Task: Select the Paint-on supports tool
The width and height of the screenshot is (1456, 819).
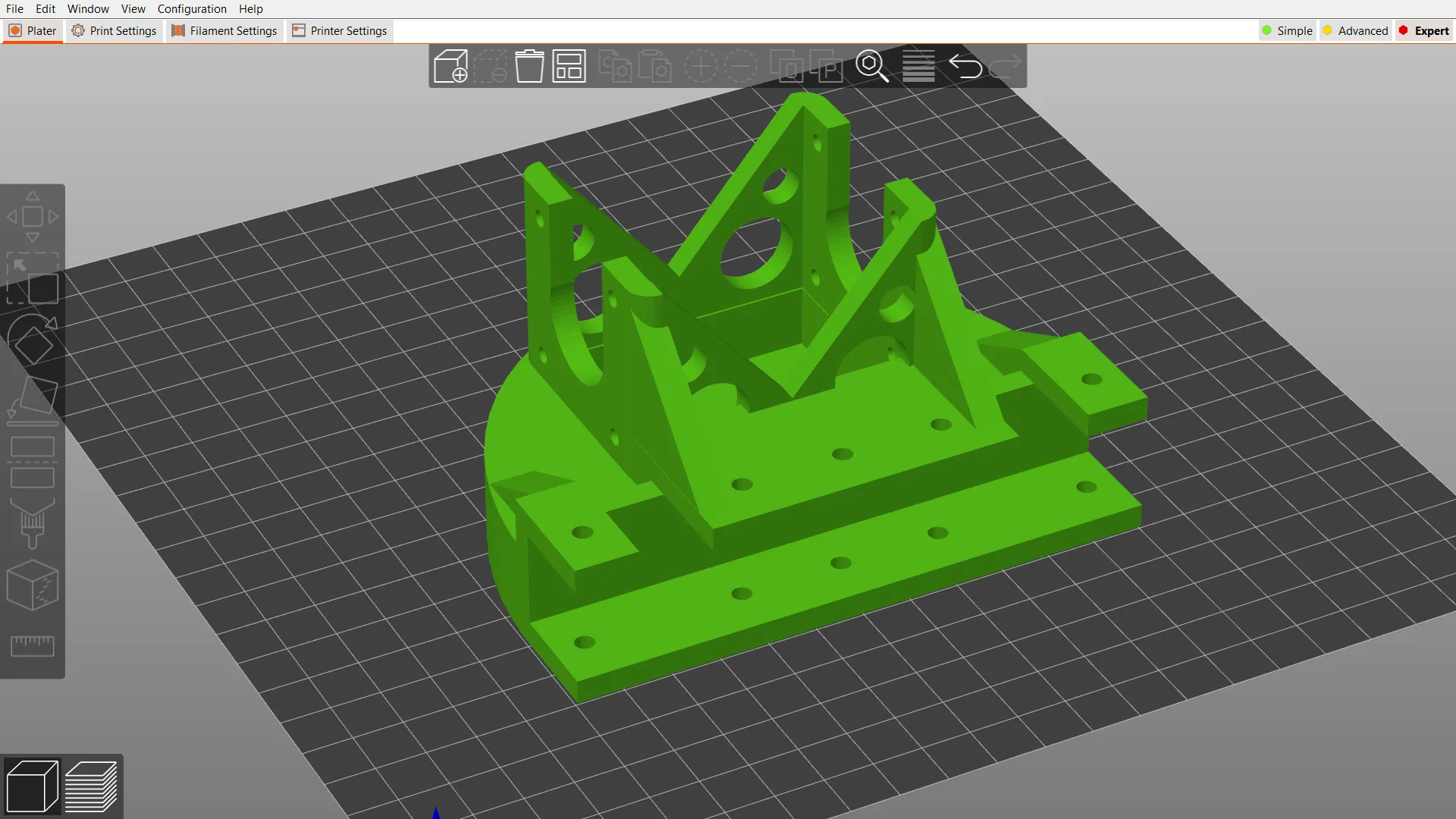Action: 33,523
